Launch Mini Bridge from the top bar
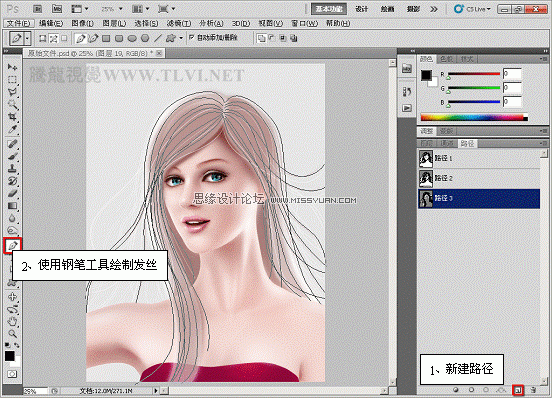Viewport: 552px width, 398px height. coord(57,9)
